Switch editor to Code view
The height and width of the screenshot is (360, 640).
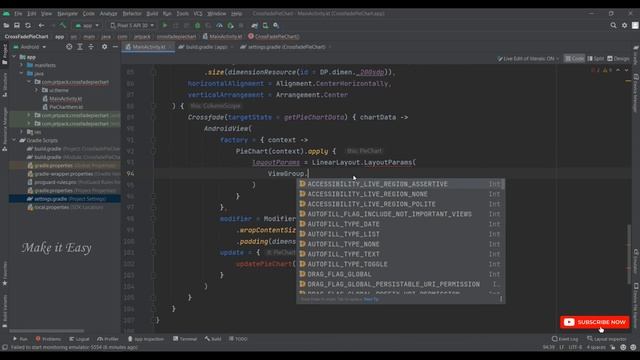[x=574, y=59]
